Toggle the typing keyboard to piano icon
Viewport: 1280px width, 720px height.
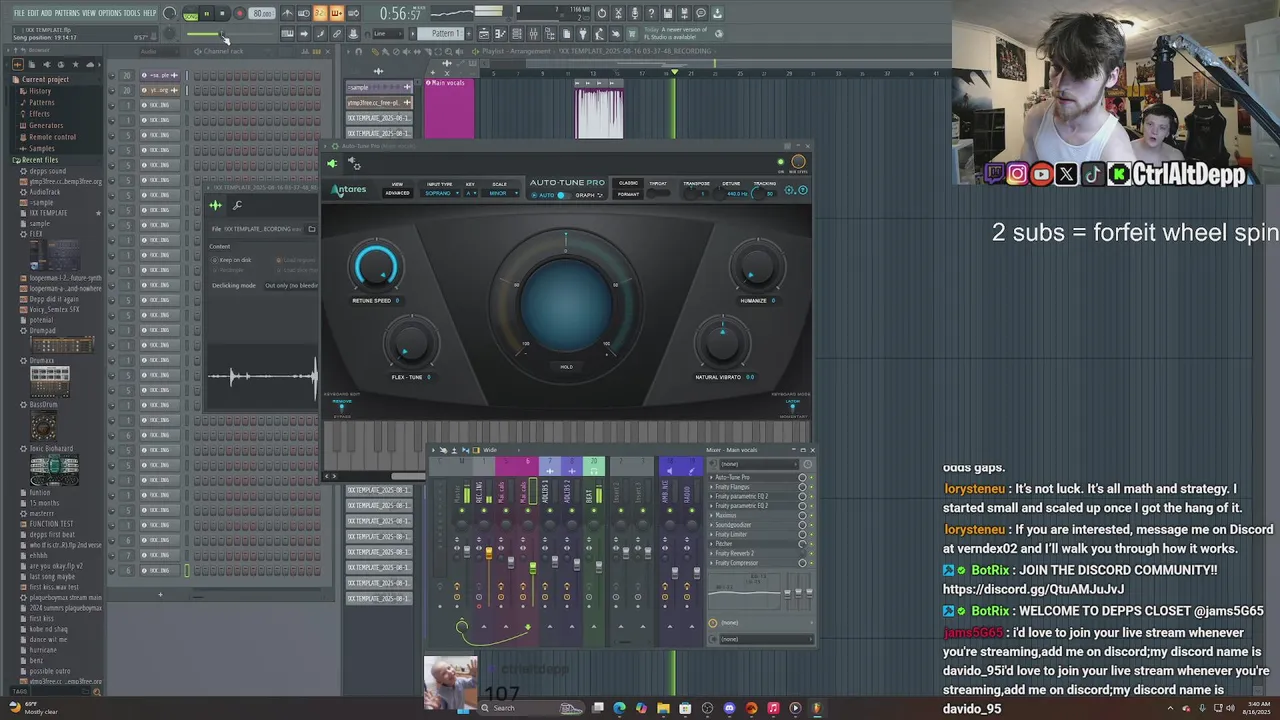coord(287,34)
